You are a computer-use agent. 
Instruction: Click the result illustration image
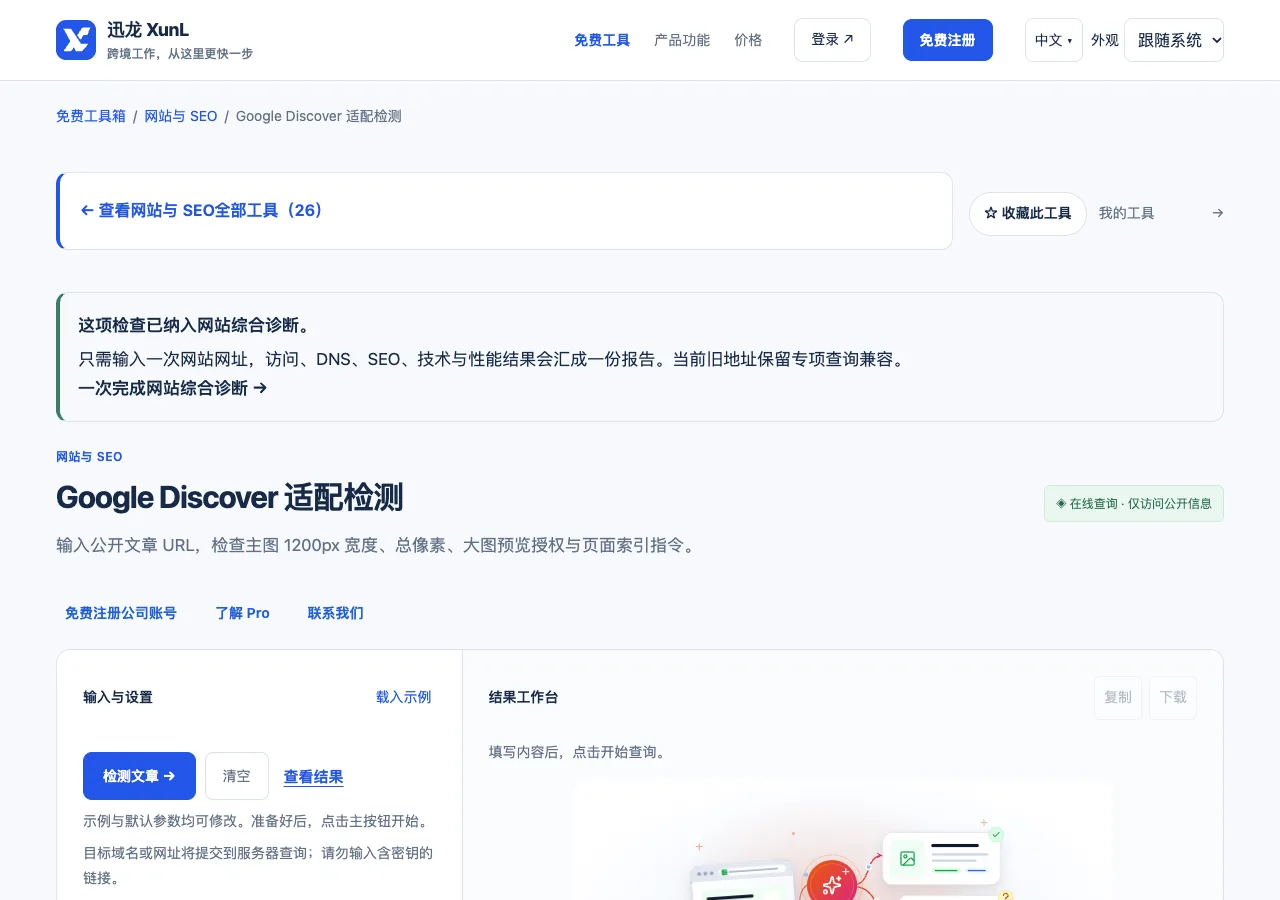(x=842, y=840)
